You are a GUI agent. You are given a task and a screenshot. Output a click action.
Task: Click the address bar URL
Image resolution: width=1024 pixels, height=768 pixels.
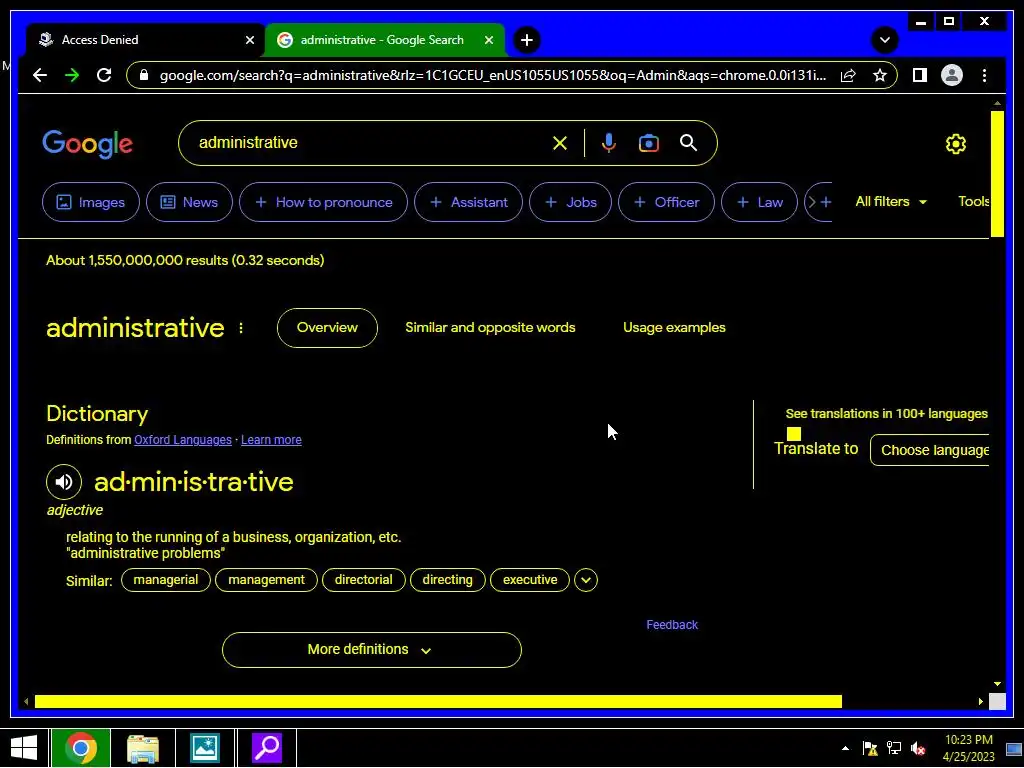pos(492,75)
